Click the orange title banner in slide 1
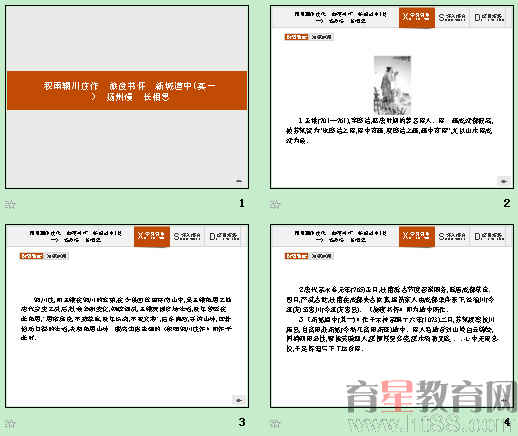The height and width of the screenshot is (436, 518). click(127, 90)
